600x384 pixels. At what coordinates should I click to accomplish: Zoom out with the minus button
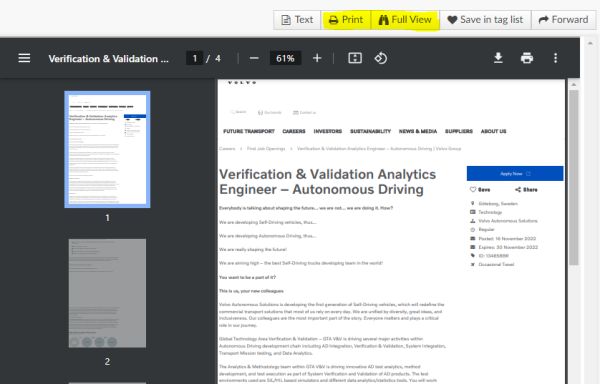pyautogui.click(x=254, y=58)
